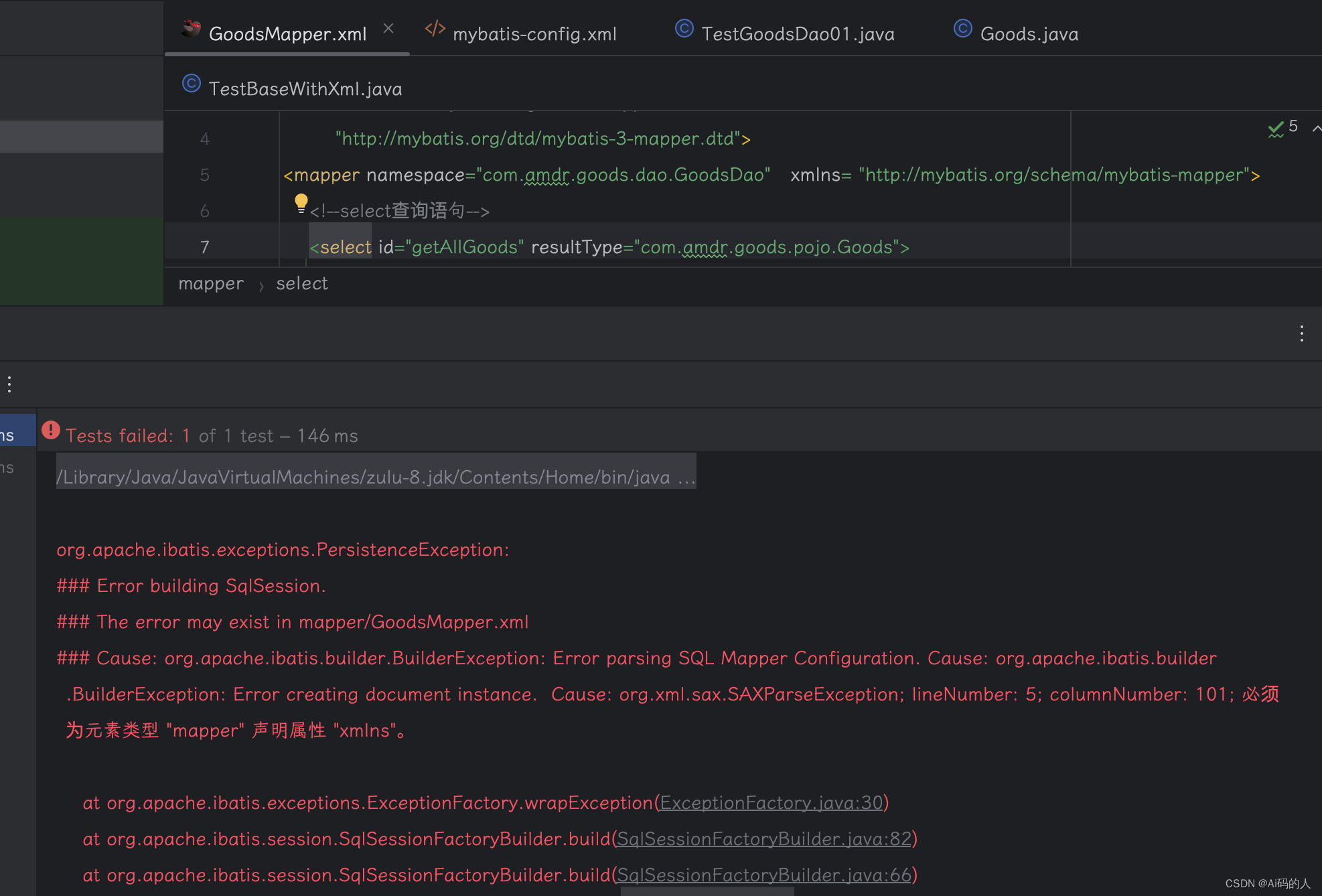1322x896 pixels.
Task: Click the XML icon on mybatis-config.xml tab
Action: [435, 29]
